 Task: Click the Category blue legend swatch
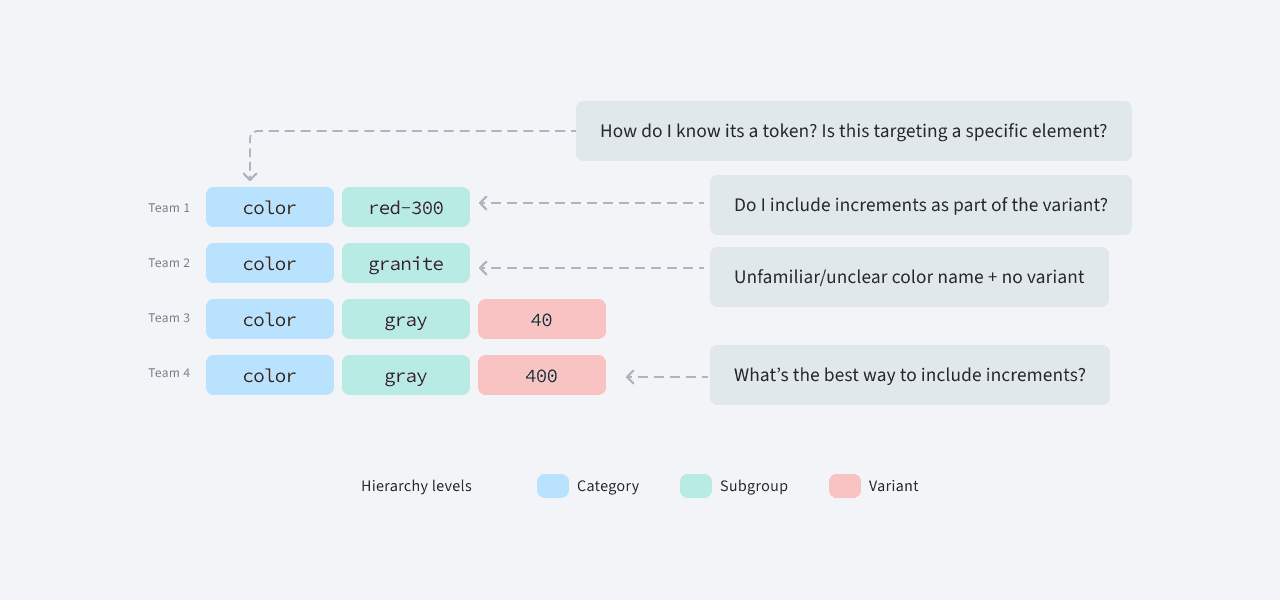pyautogui.click(x=553, y=486)
